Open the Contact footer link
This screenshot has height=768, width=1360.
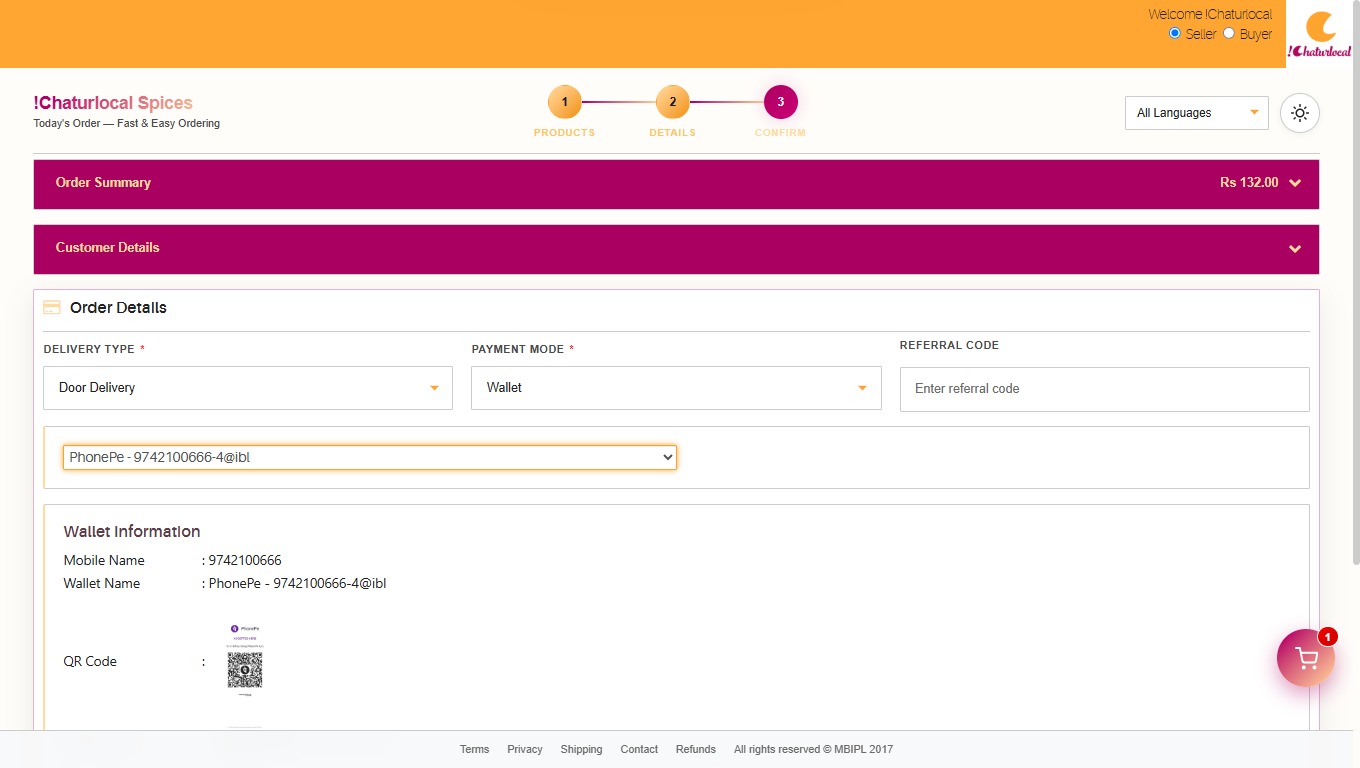pos(639,749)
